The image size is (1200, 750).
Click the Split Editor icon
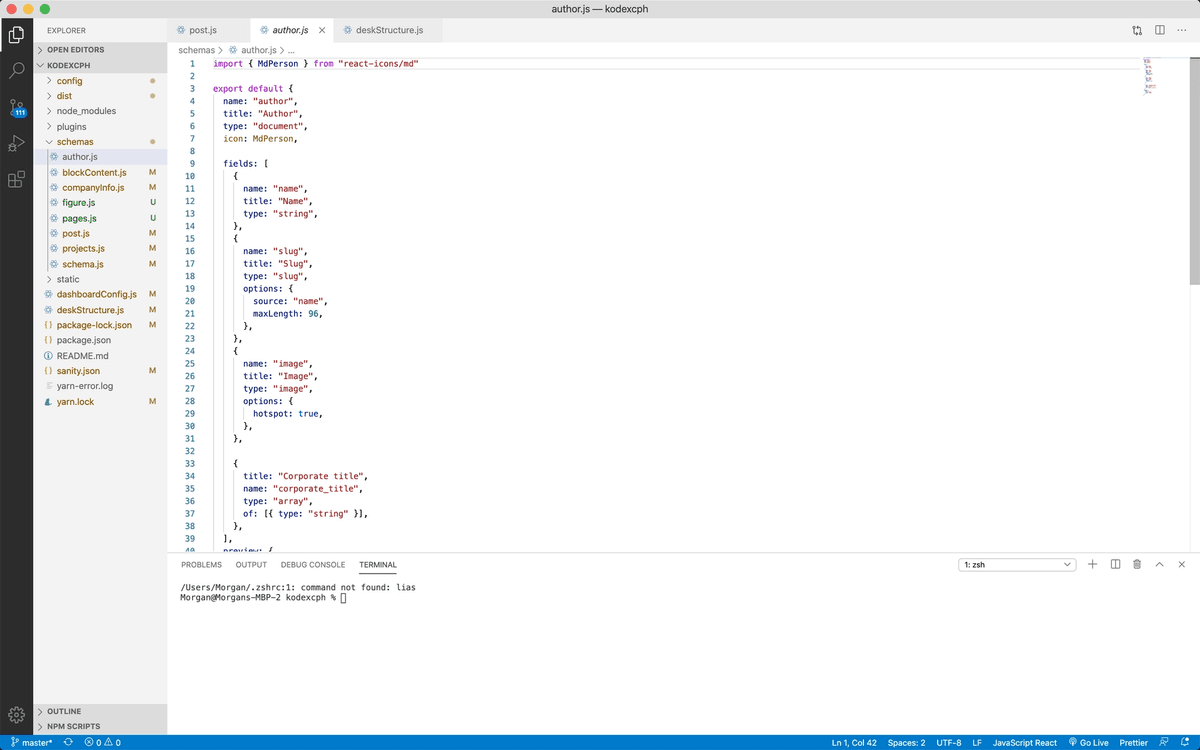1159,30
